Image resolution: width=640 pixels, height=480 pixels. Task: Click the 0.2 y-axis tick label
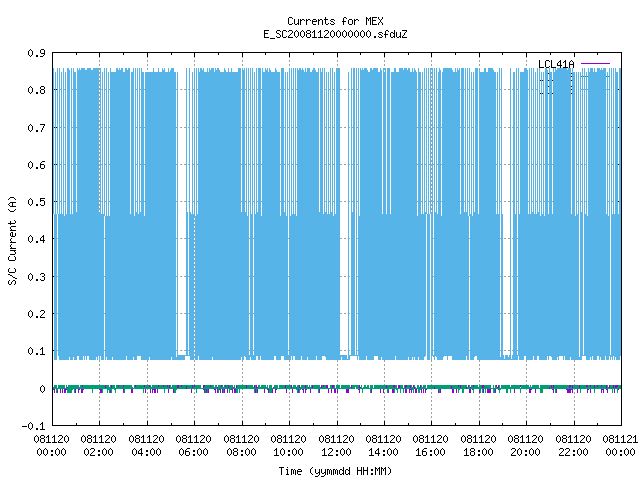[x=36, y=314]
